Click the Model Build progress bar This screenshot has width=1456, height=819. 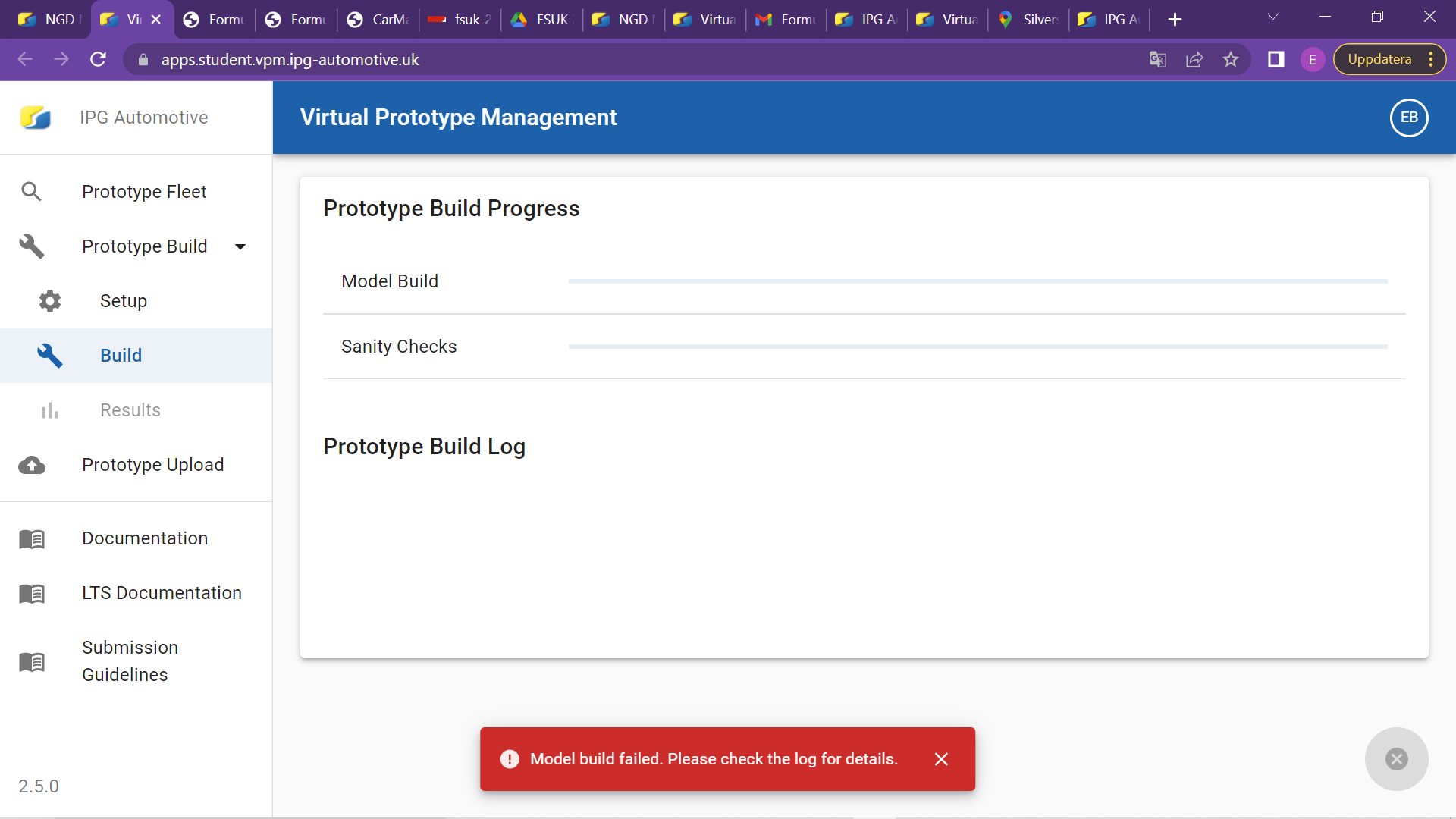click(978, 281)
